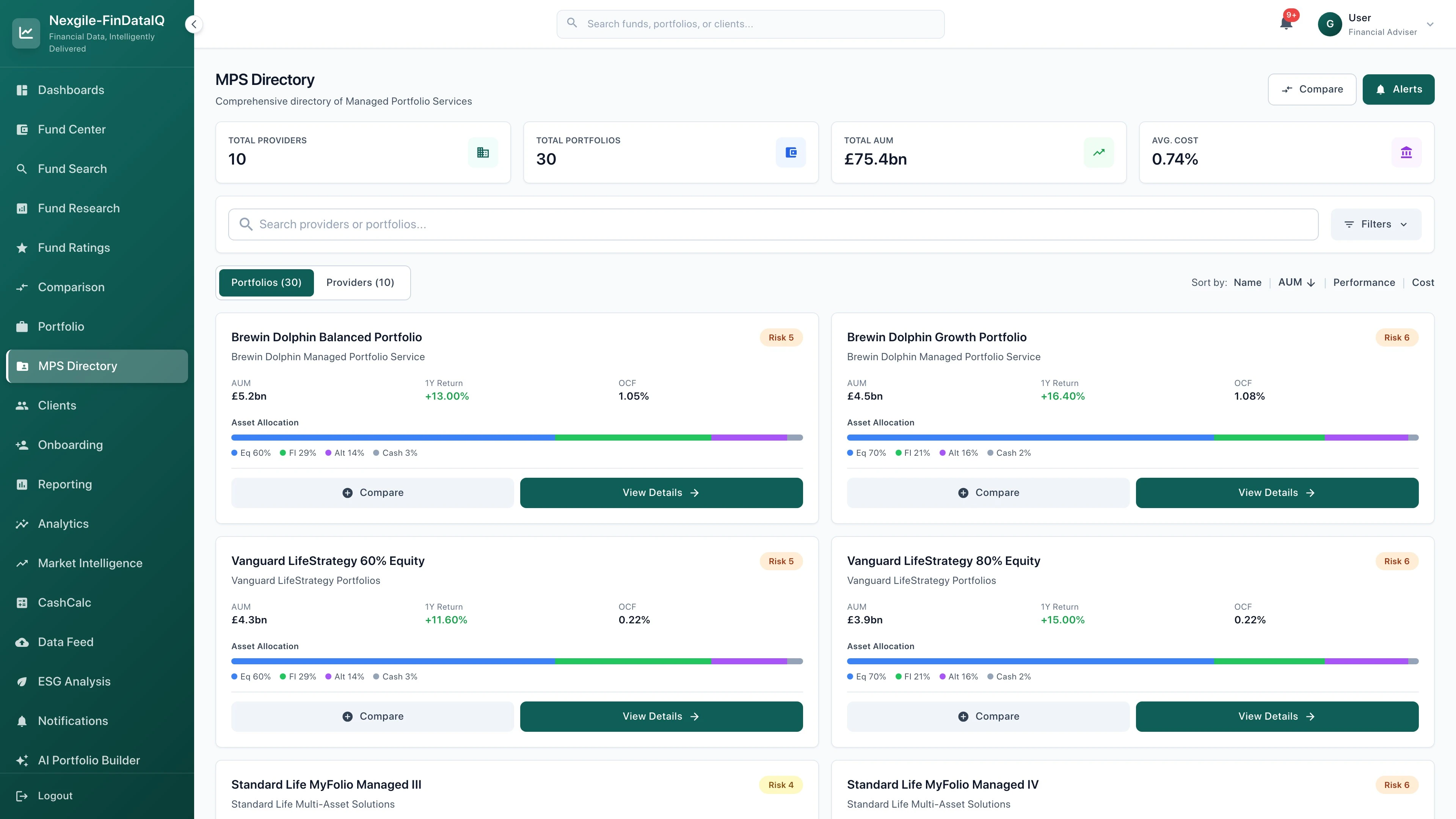1456x819 pixels.
Task: Open the AI Portfolio Builder sparkle icon
Action: click(x=22, y=760)
